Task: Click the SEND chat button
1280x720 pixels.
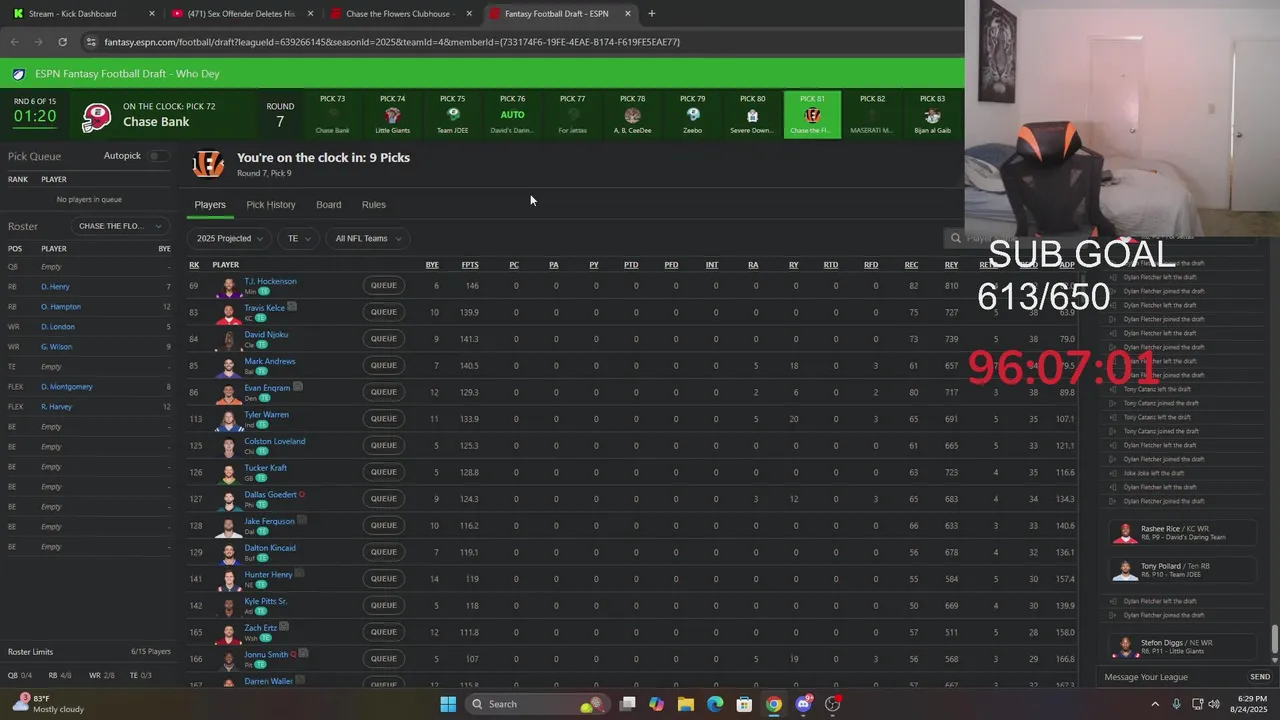Action: point(1260,677)
